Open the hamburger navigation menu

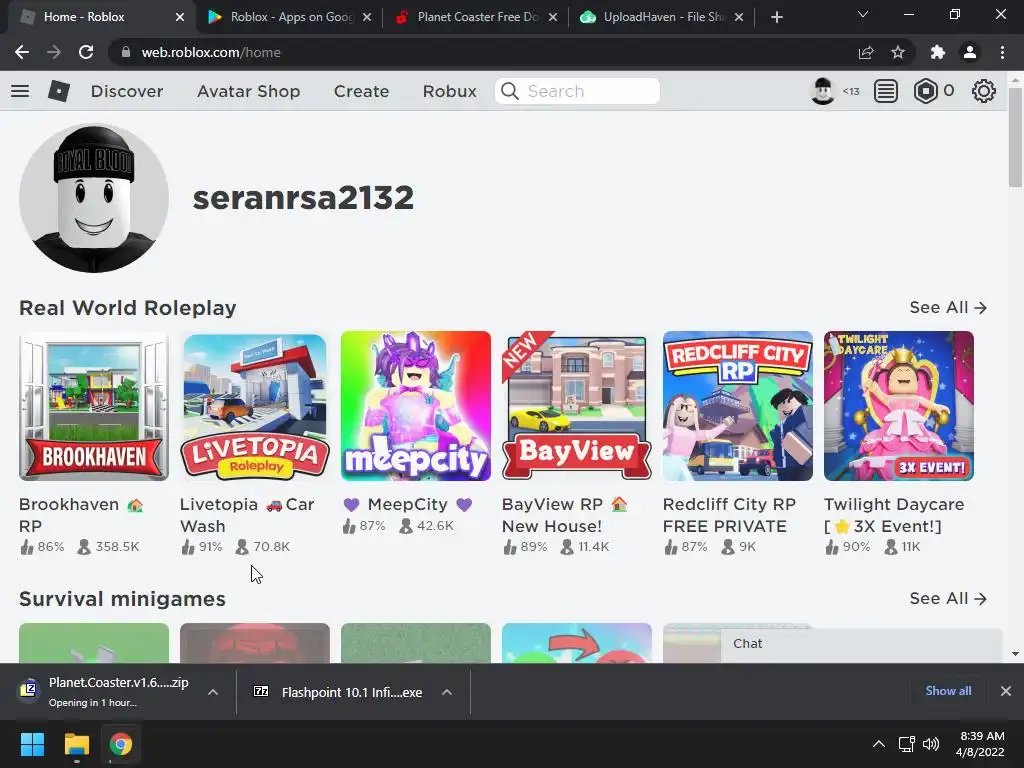coord(20,91)
